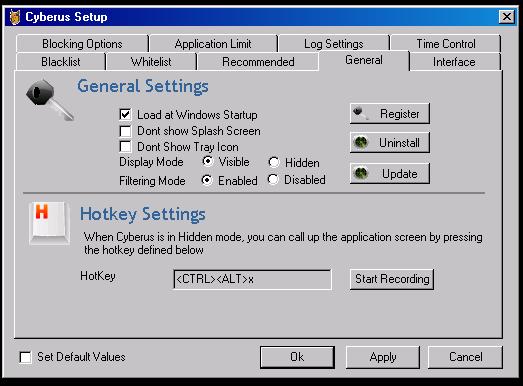Select Hidden display mode radio button
523x386 pixels.
pos(274,162)
